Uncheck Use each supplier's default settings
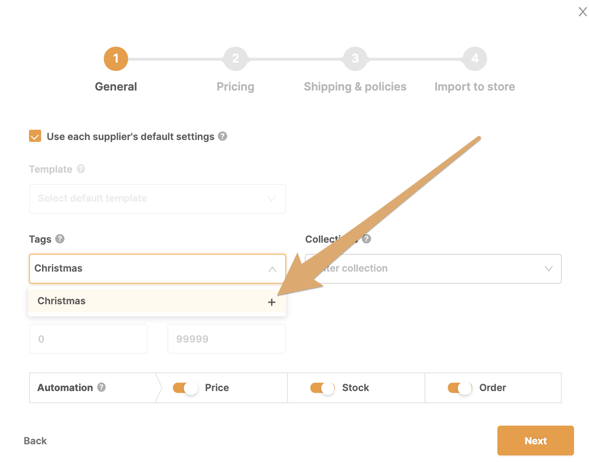This screenshot has width=589, height=462. pyautogui.click(x=35, y=136)
